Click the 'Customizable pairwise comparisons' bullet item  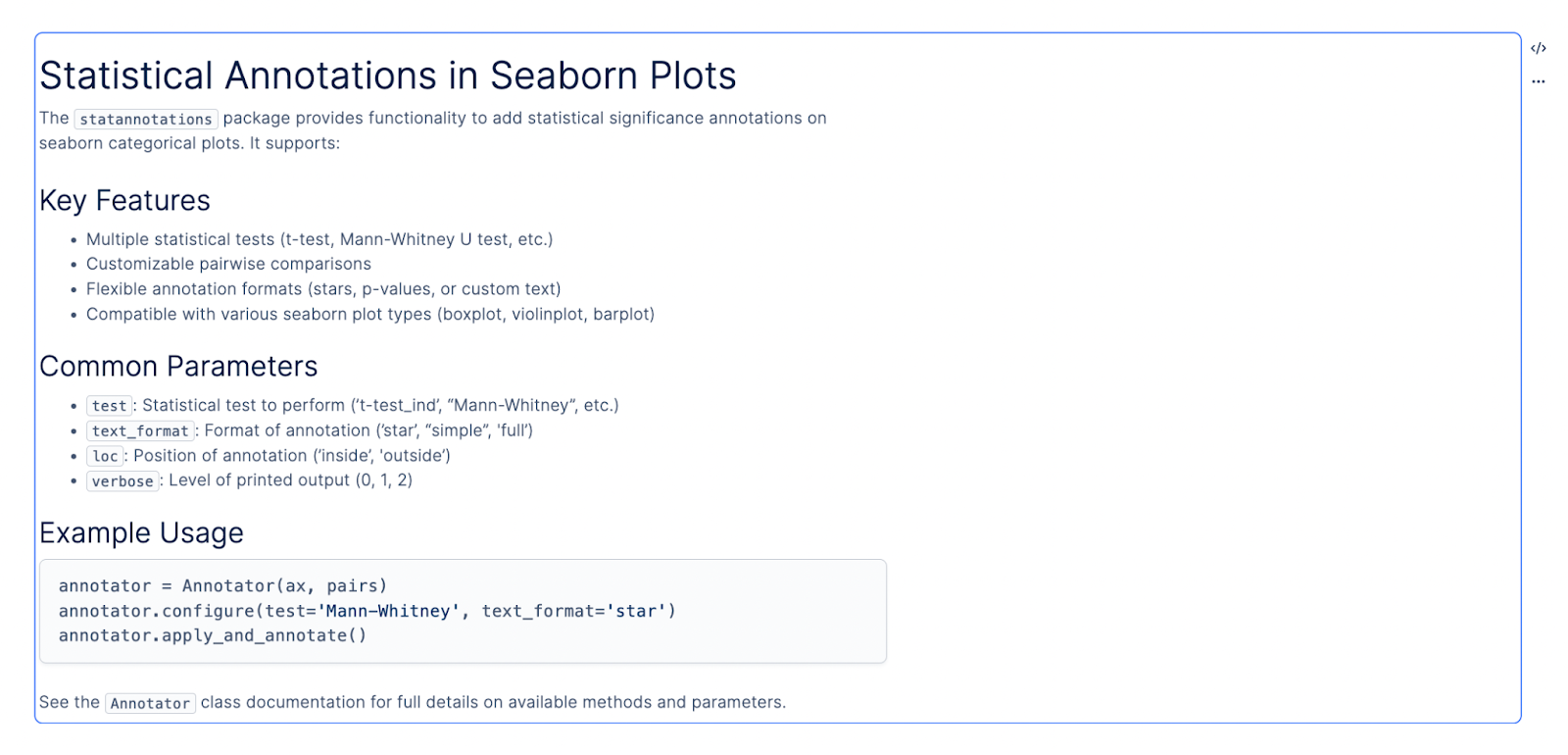click(228, 264)
